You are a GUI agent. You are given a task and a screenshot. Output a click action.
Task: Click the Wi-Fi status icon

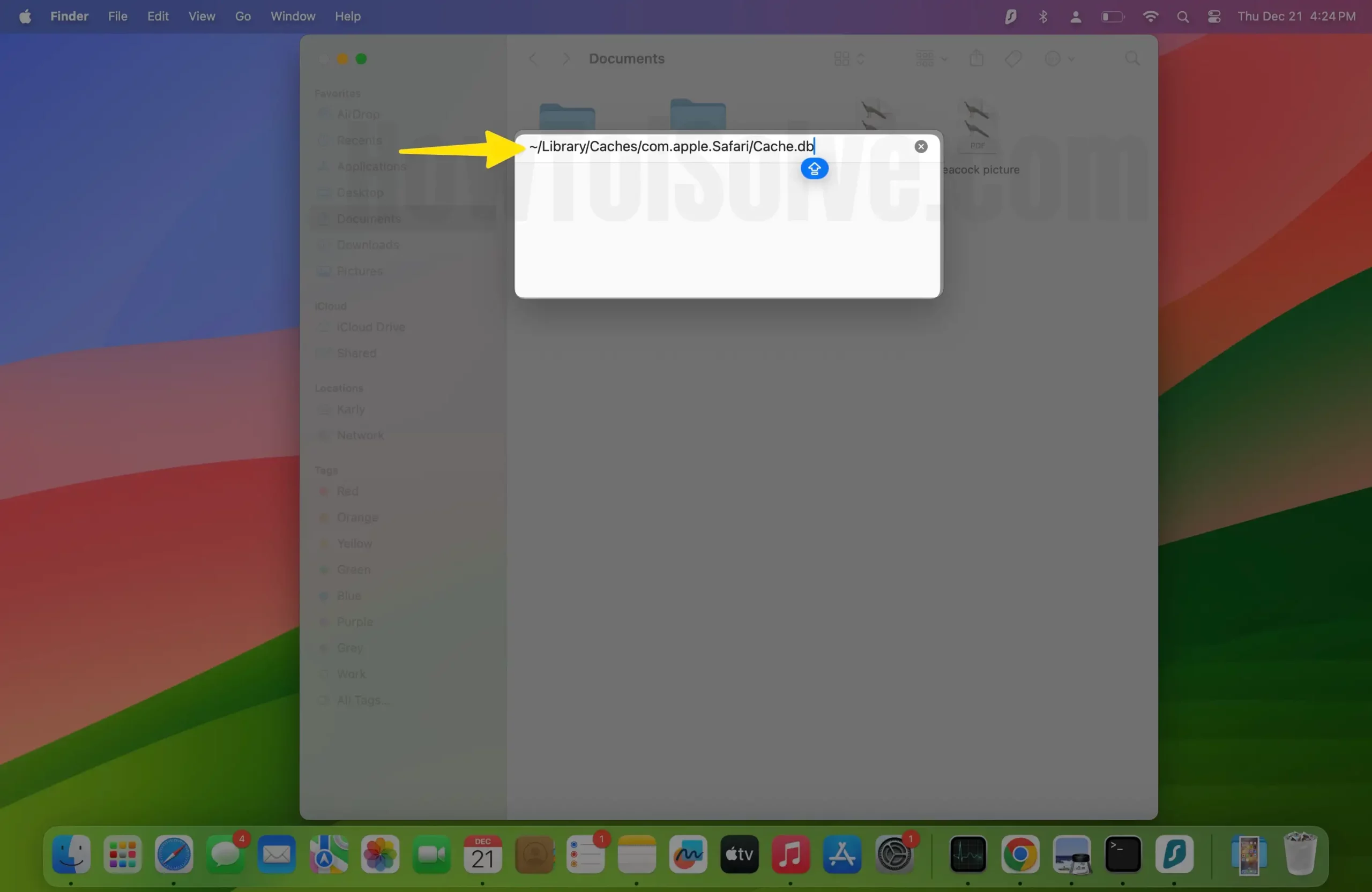(x=1150, y=16)
